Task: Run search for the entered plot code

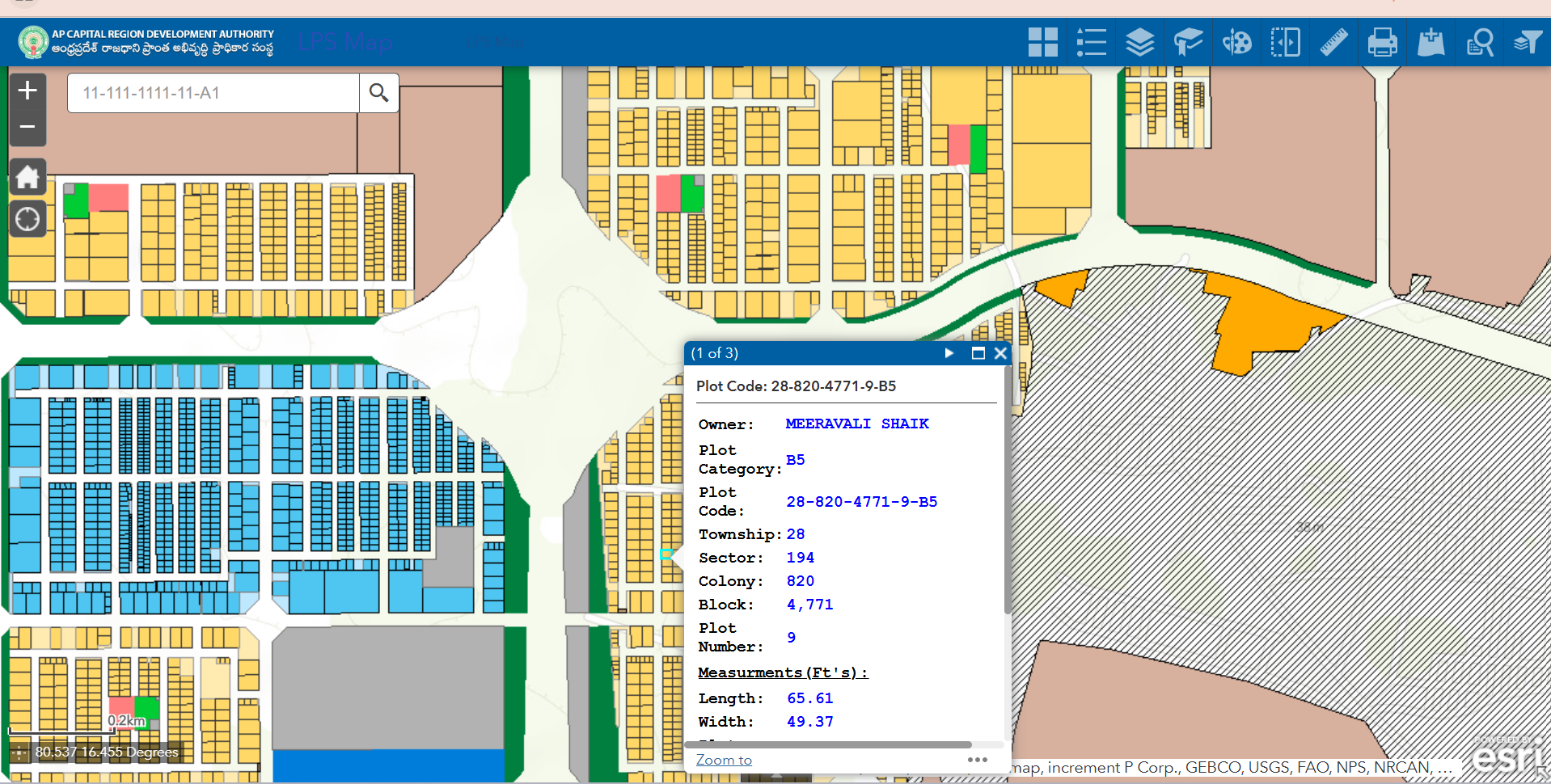Action: pos(378,93)
